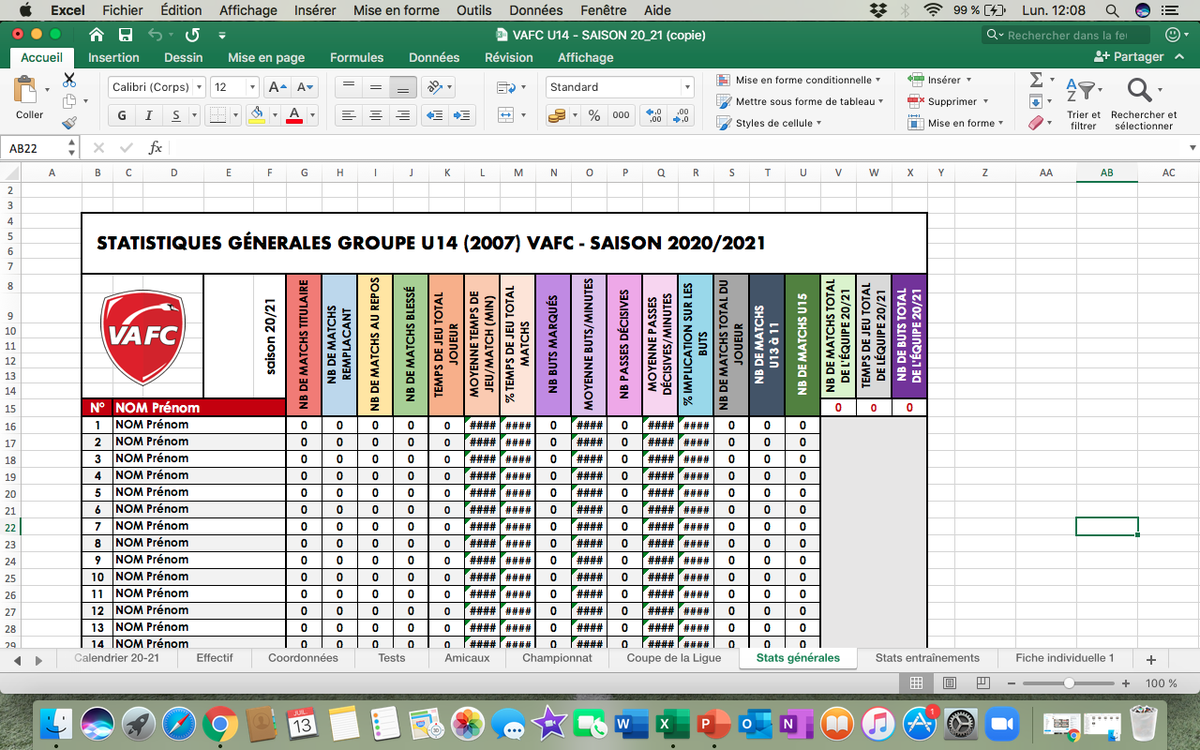Click the eraser clear icon

[1037, 123]
